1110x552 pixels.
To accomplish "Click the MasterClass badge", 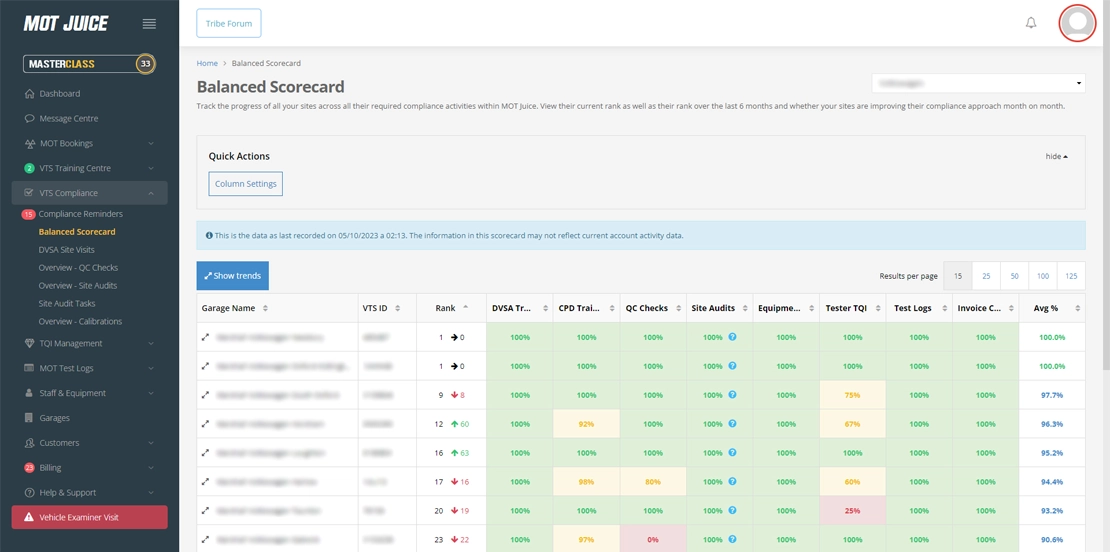I will 89,64.
